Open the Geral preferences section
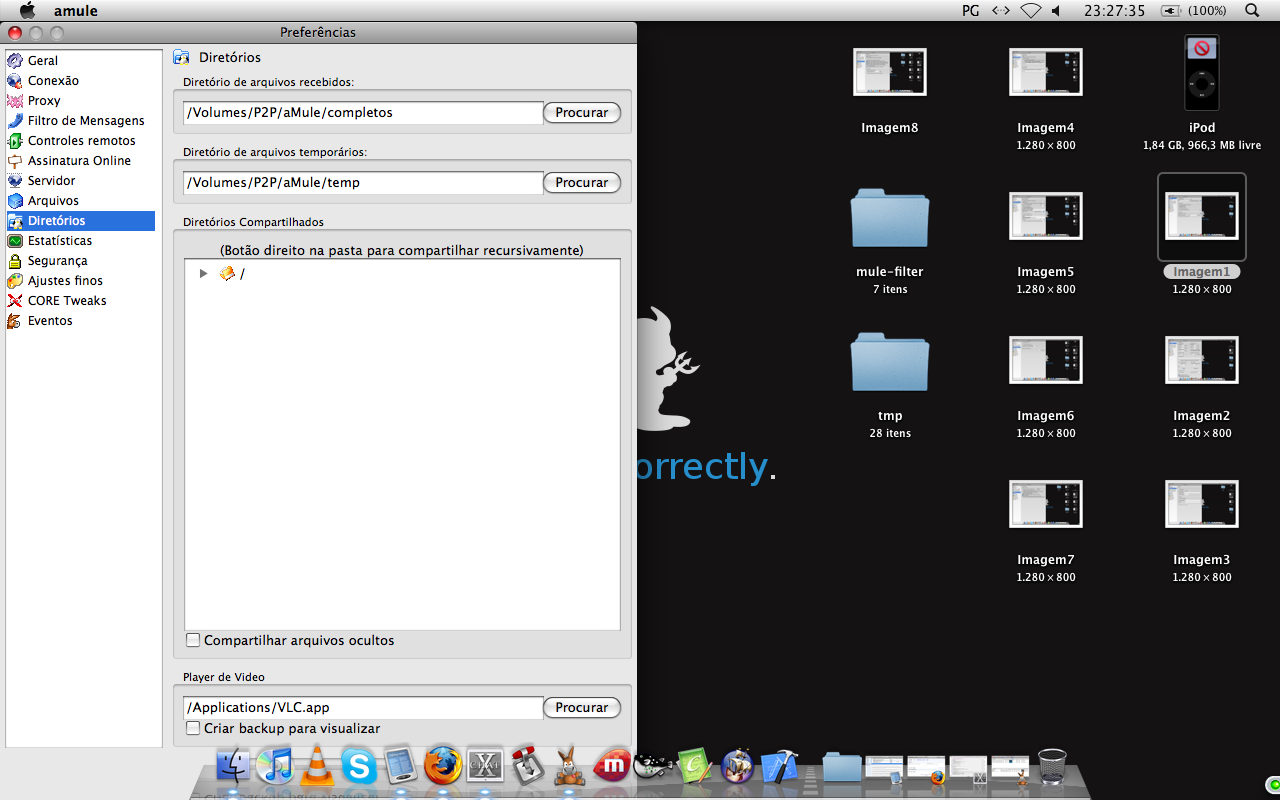This screenshot has height=800, width=1280. (42, 61)
